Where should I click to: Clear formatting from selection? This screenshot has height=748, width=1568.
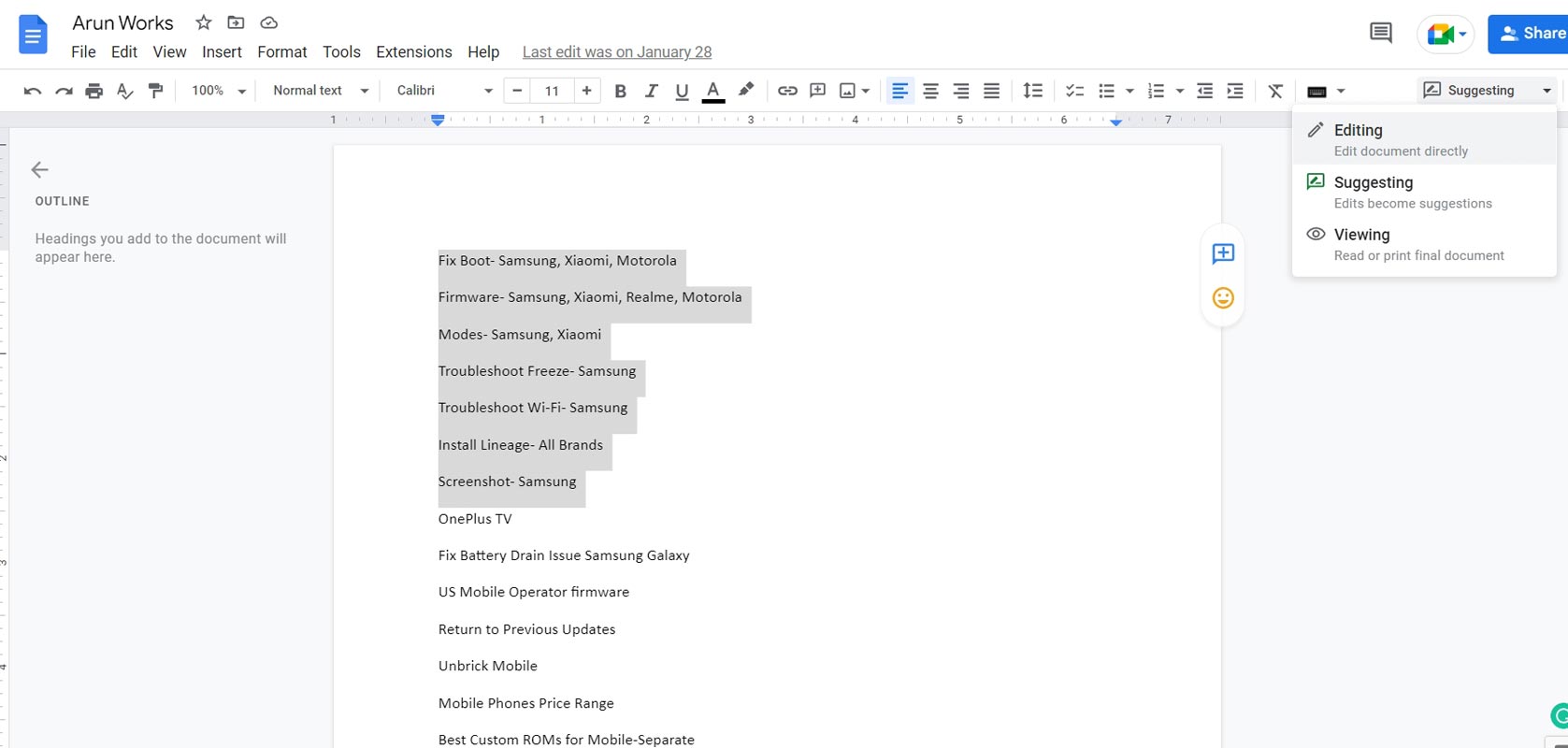[1275, 91]
